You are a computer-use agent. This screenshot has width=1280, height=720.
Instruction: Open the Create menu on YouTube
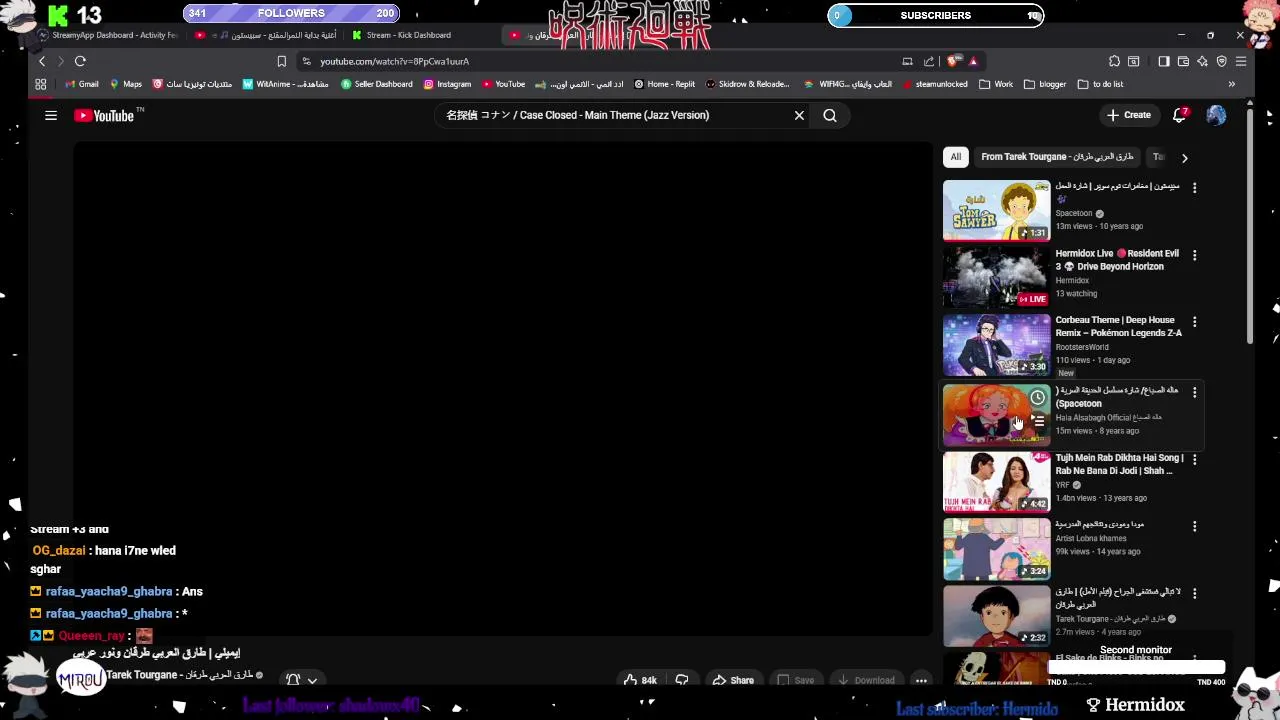(x=1129, y=115)
